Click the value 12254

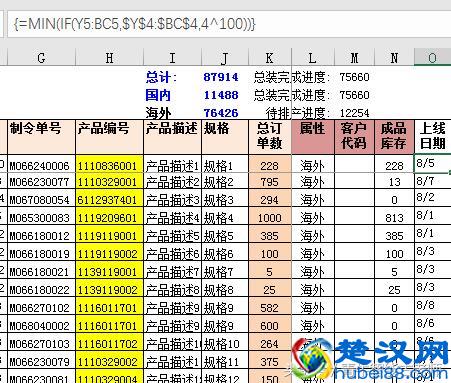(354, 113)
